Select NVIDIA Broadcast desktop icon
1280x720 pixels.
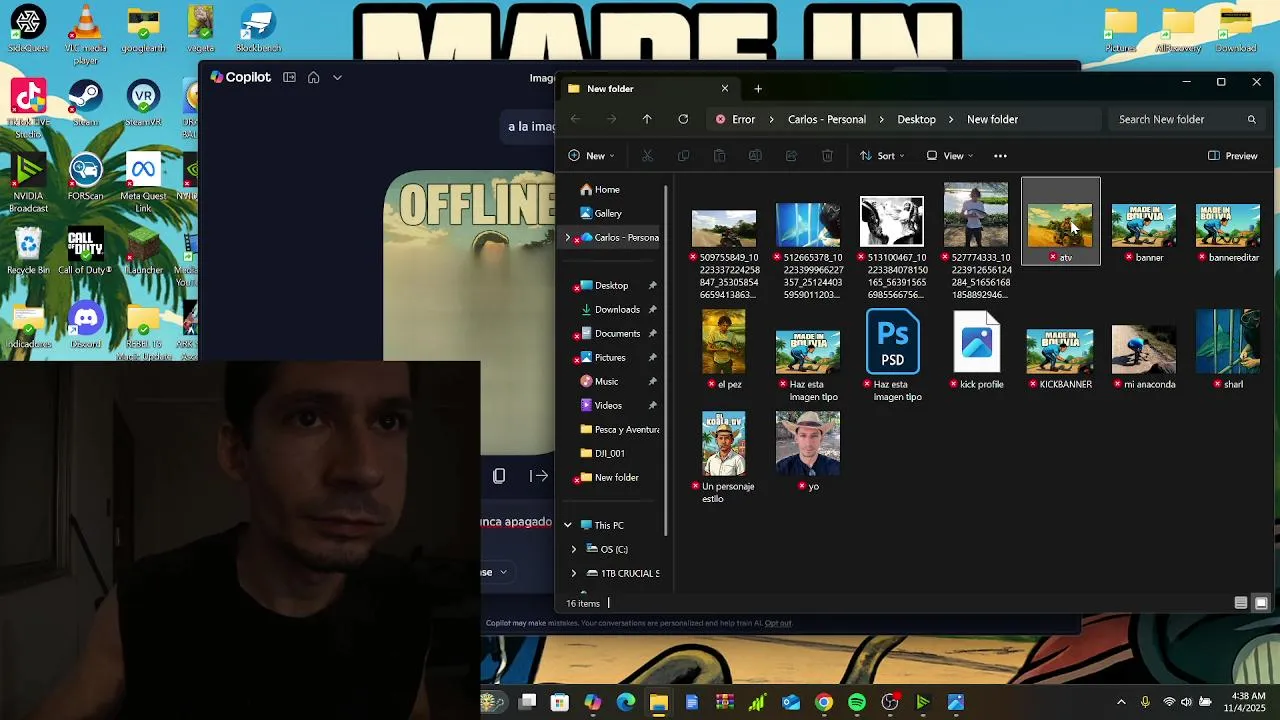coord(28,183)
